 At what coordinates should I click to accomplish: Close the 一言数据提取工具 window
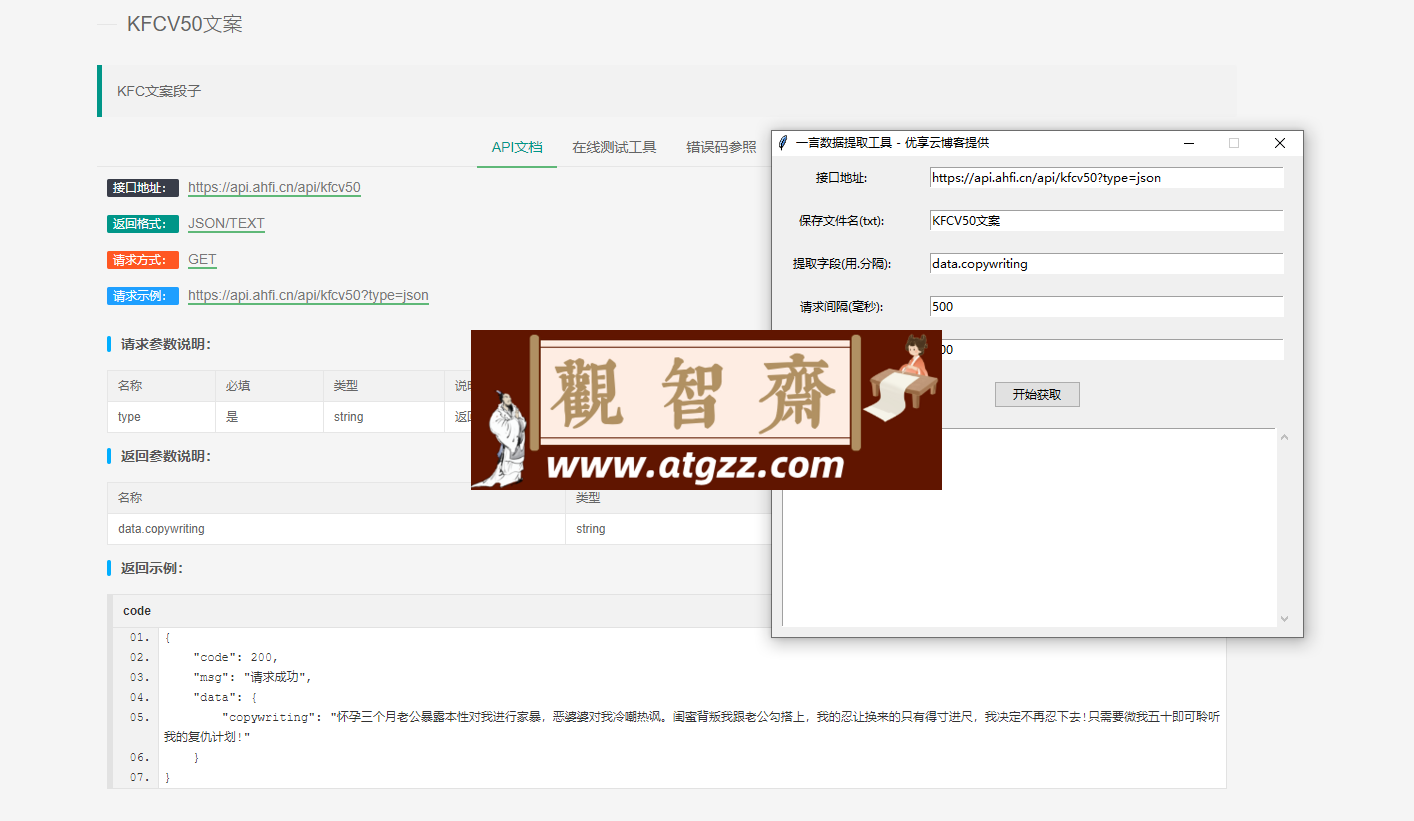click(x=1279, y=143)
